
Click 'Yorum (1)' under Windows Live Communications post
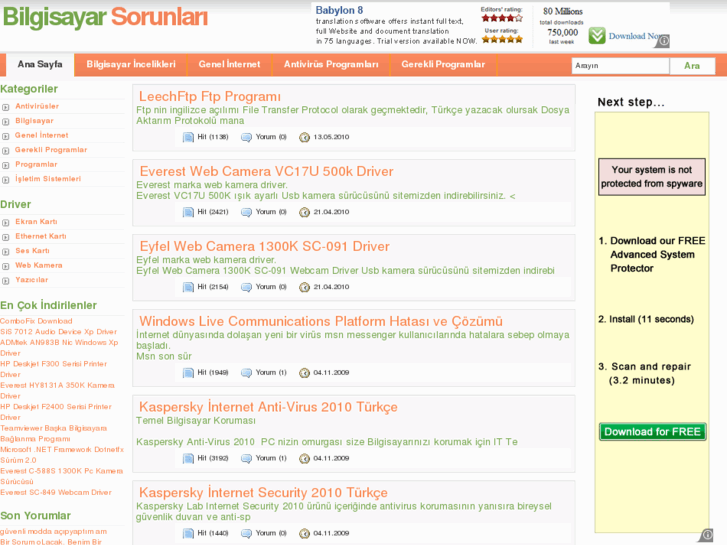[271, 372]
